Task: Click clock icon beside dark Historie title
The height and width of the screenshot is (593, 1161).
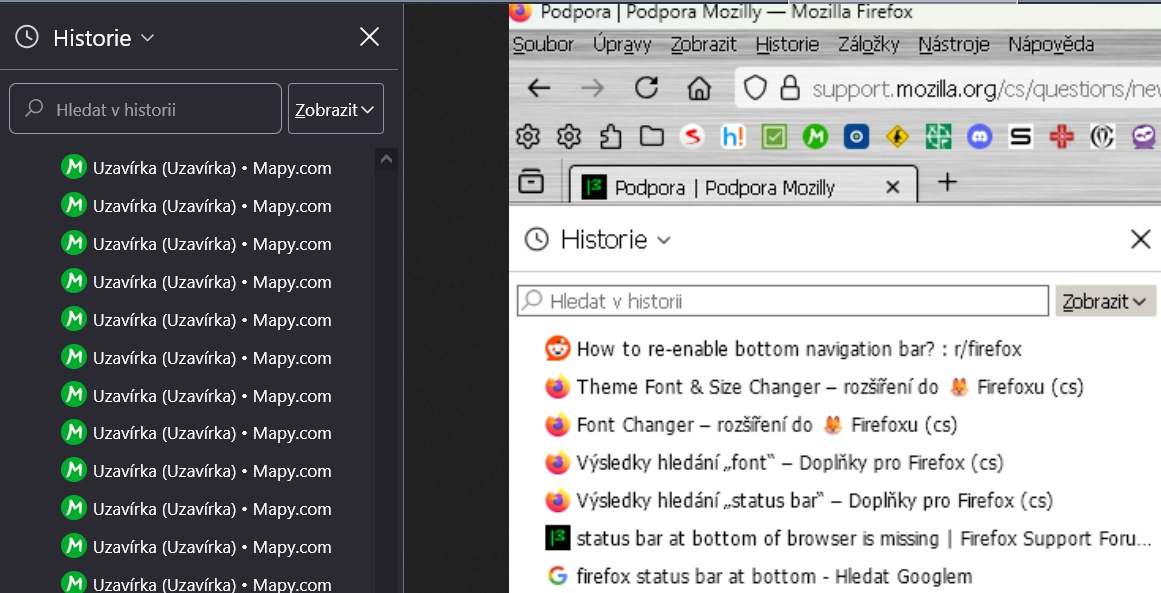Action: pyautogui.click(x=27, y=37)
